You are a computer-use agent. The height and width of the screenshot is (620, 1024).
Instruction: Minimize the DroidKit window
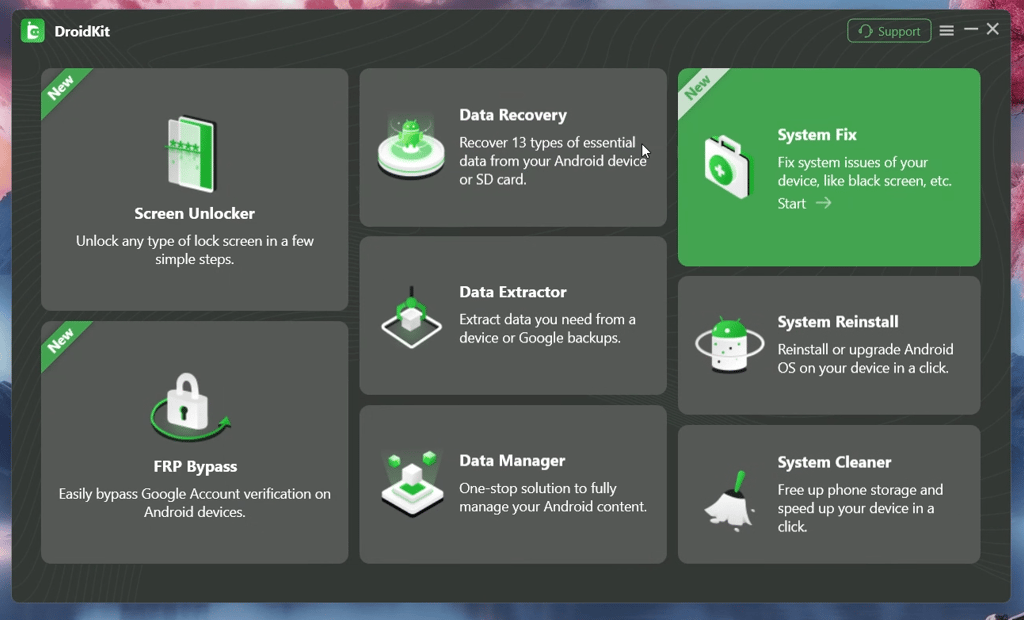click(x=970, y=29)
